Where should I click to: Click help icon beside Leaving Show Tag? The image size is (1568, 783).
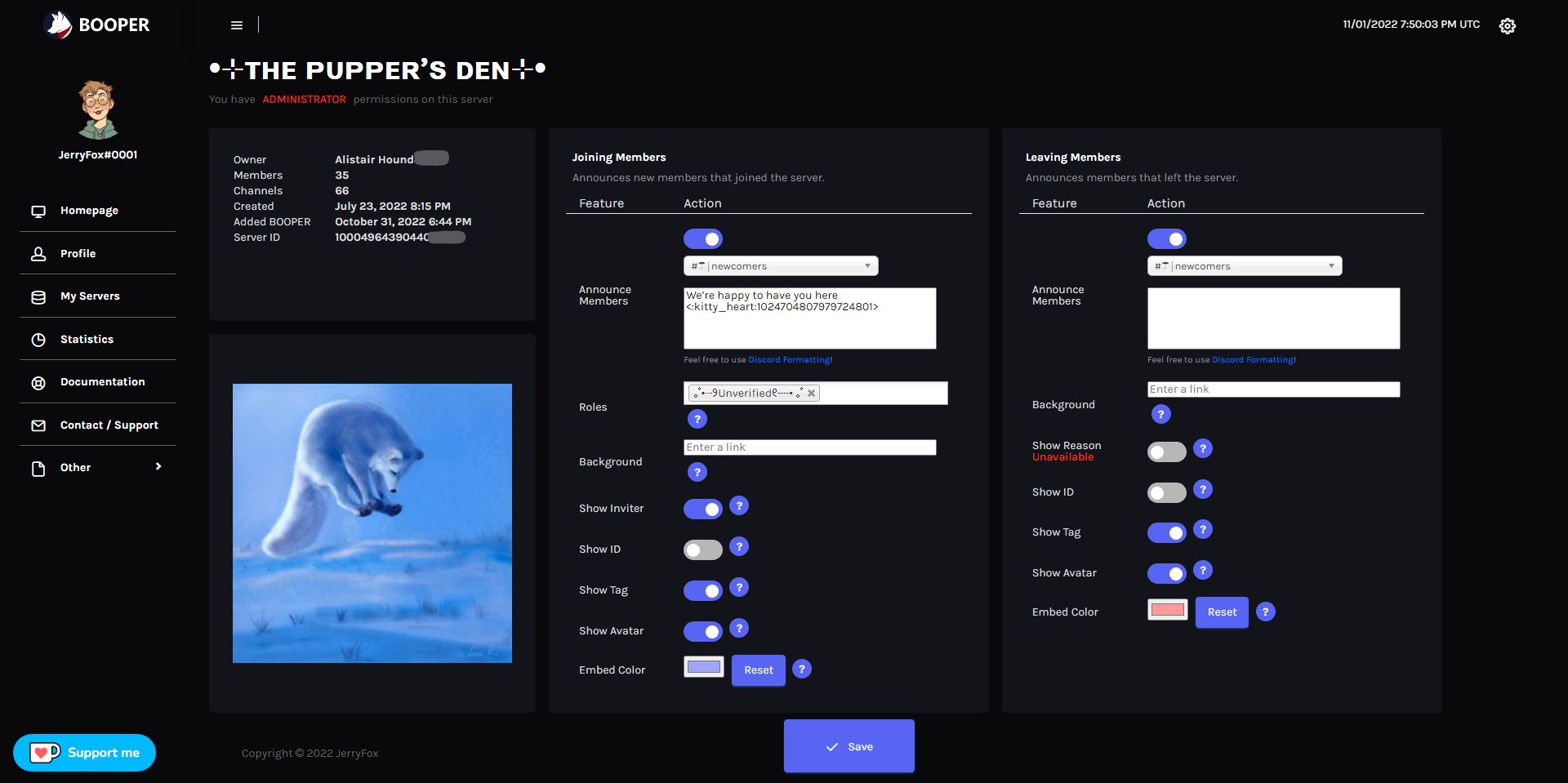coord(1202,530)
